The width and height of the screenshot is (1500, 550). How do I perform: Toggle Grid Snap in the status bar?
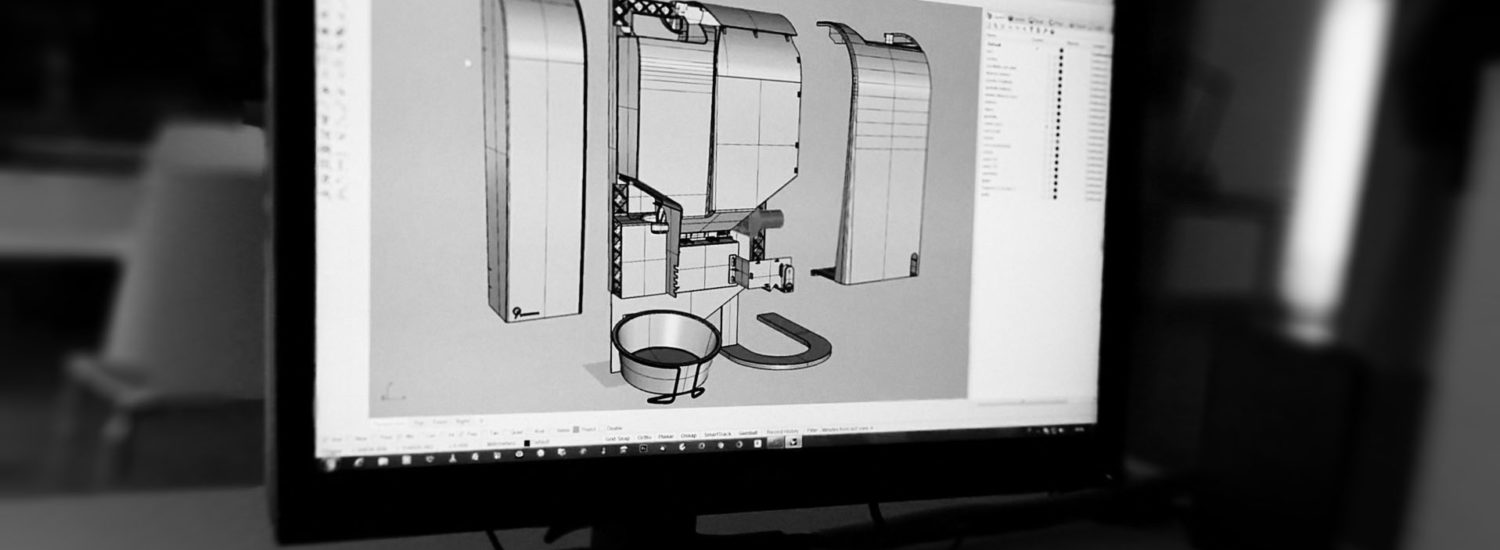point(618,438)
